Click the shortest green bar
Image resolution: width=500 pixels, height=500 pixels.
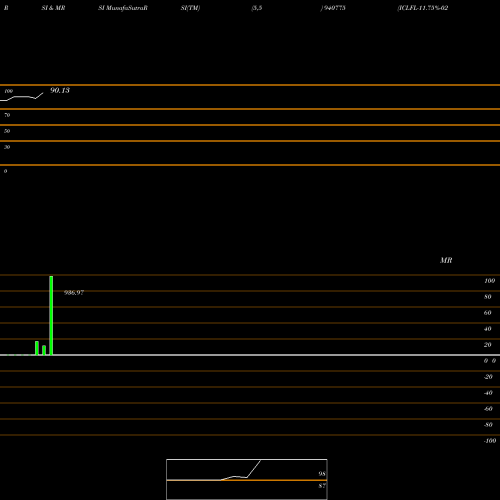[x=44, y=350]
